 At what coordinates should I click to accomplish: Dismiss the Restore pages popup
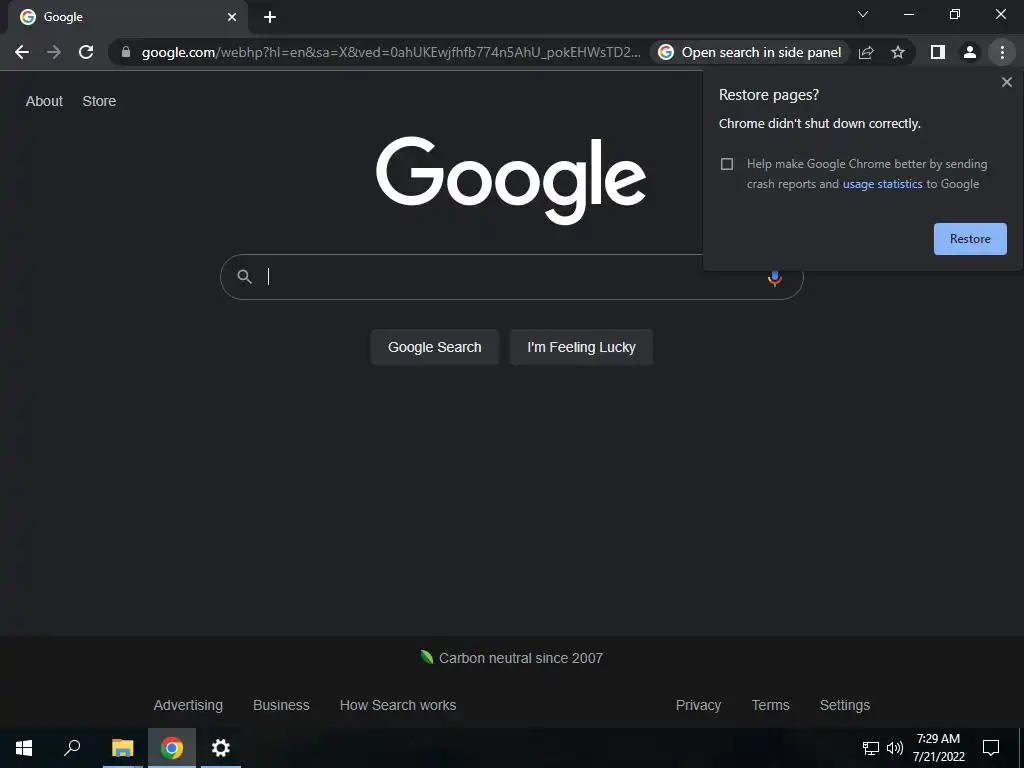(x=1006, y=82)
